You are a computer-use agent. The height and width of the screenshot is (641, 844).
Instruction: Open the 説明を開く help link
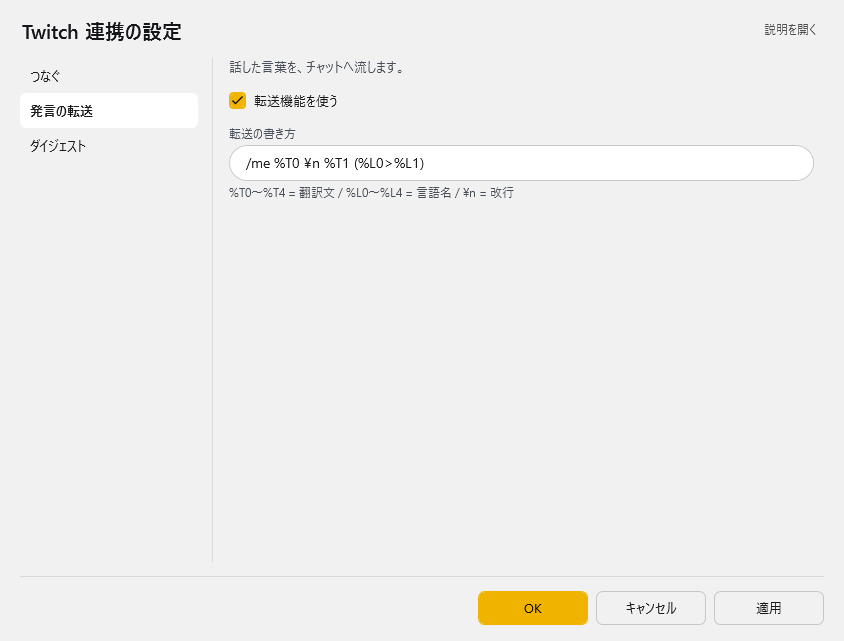[790, 30]
